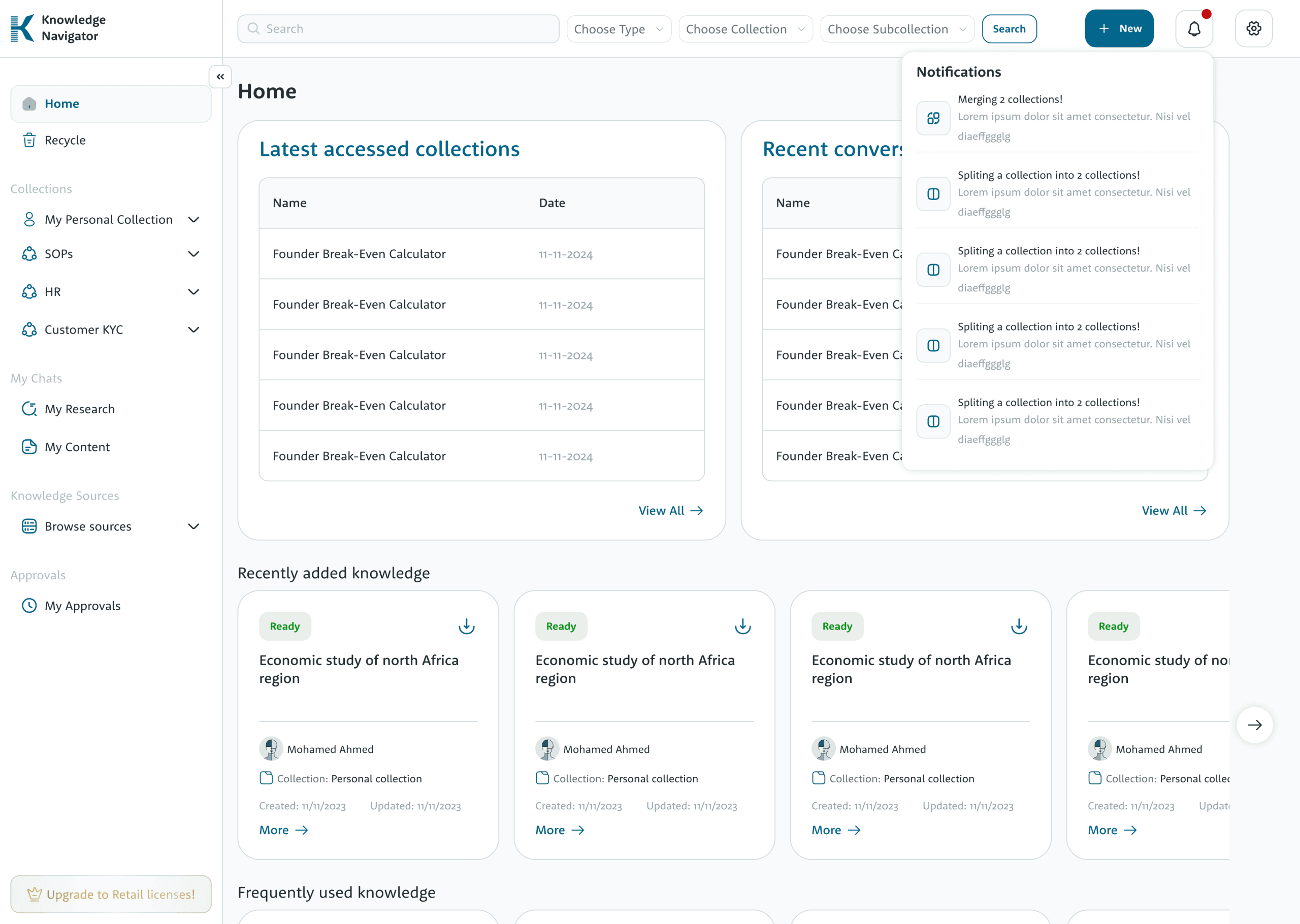Open the Choose Subcollection dropdown
The height and width of the screenshot is (924, 1300).
[897, 29]
